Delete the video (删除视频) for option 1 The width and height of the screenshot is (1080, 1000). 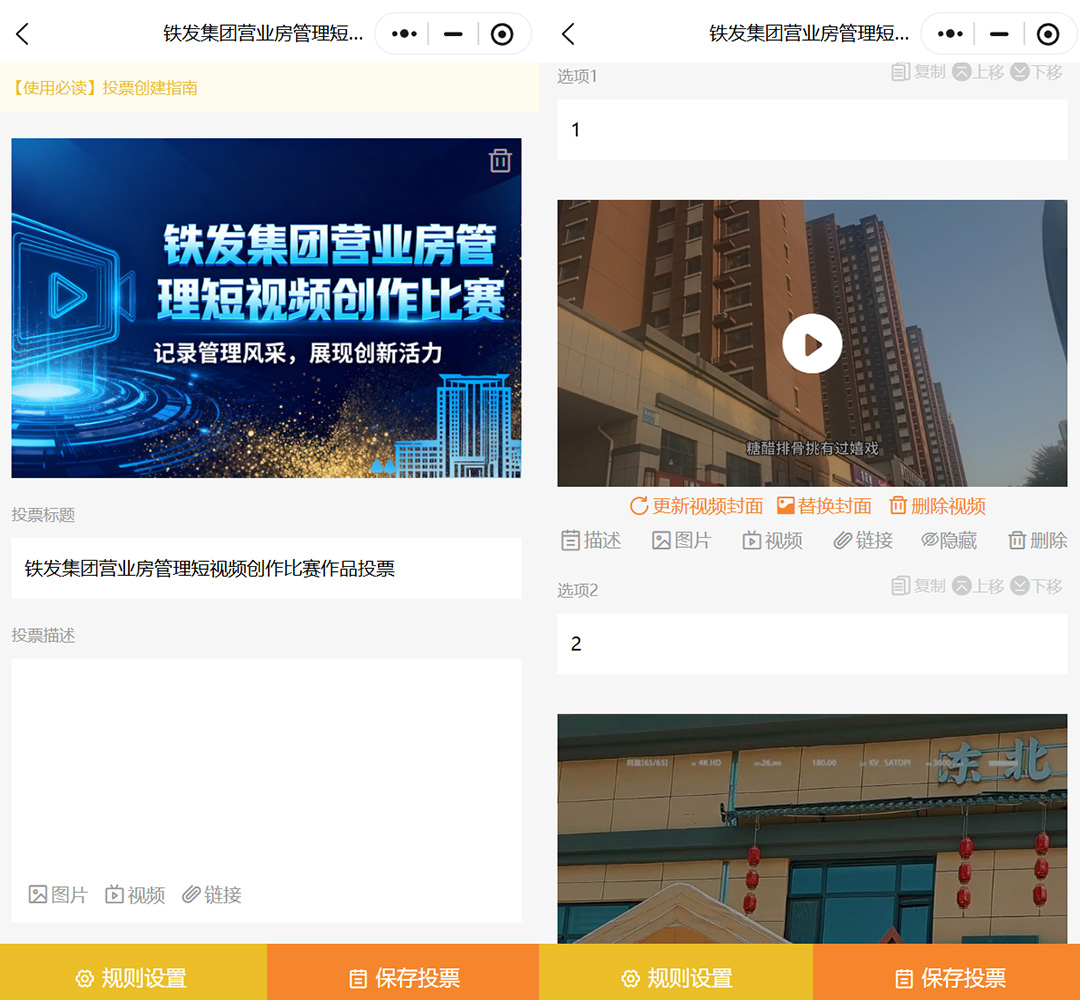point(937,506)
